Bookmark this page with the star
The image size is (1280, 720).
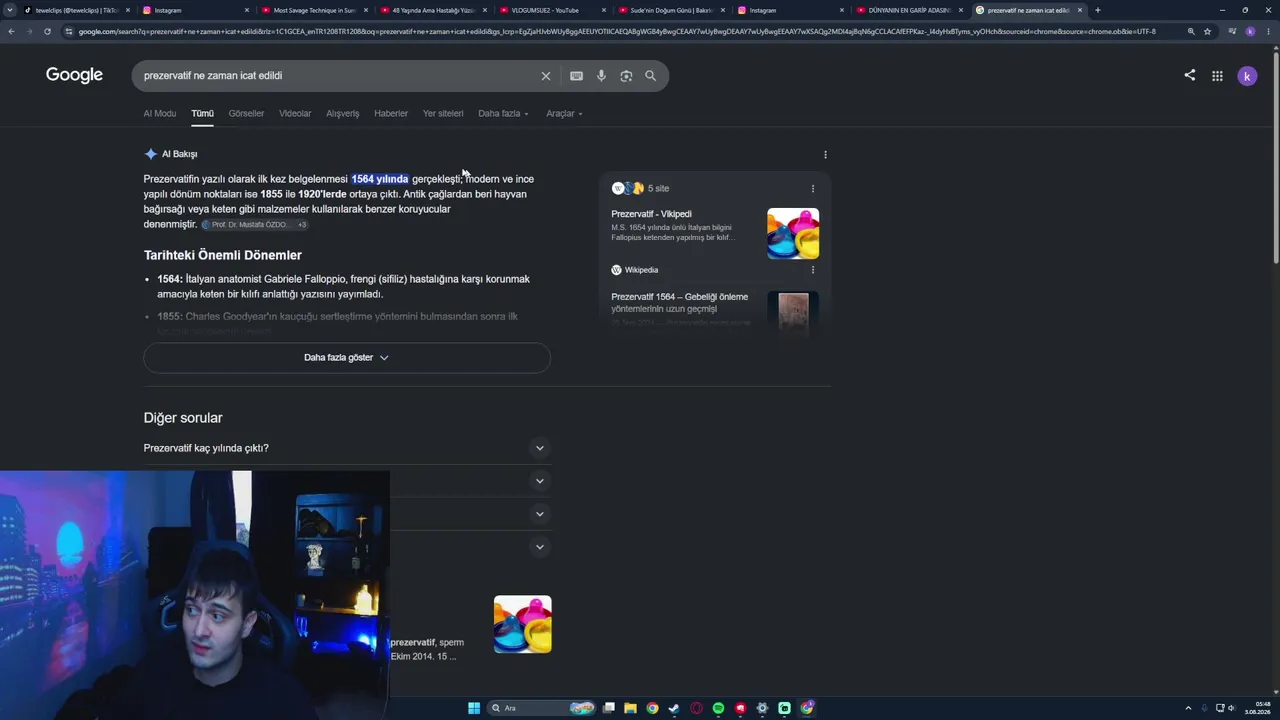1207,31
